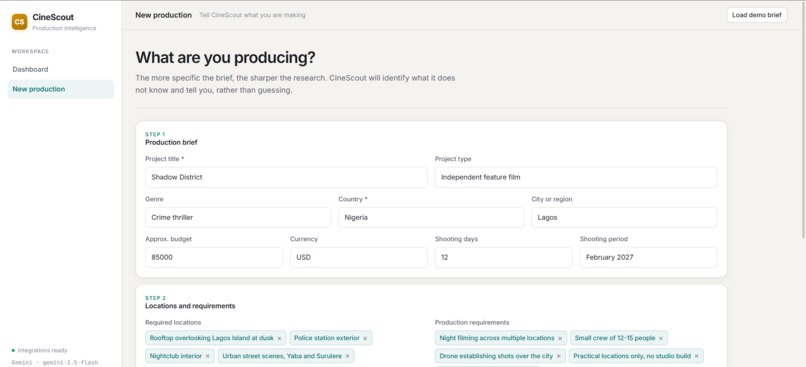Click the Shooting period field February 2027
806x367 pixels.
pyautogui.click(x=648, y=258)
